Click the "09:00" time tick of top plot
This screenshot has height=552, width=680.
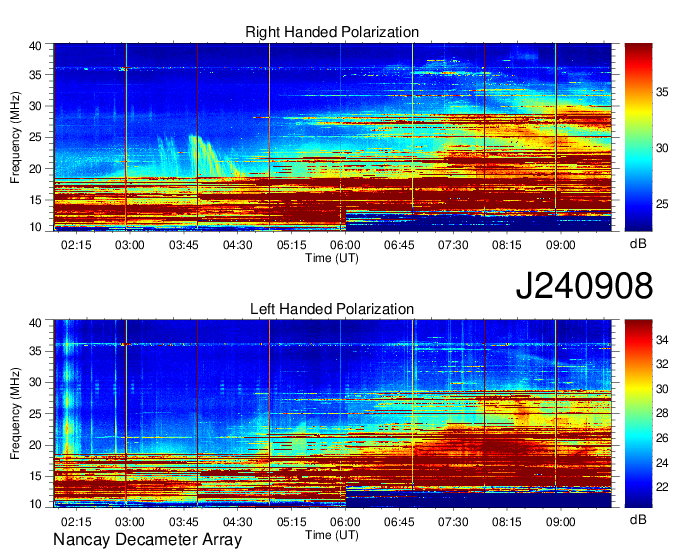point(561,245)
